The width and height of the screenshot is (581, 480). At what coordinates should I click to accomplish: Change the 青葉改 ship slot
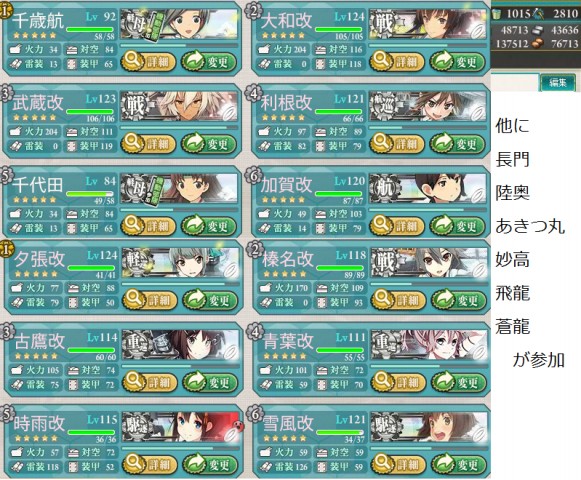[x=459, y=382]
